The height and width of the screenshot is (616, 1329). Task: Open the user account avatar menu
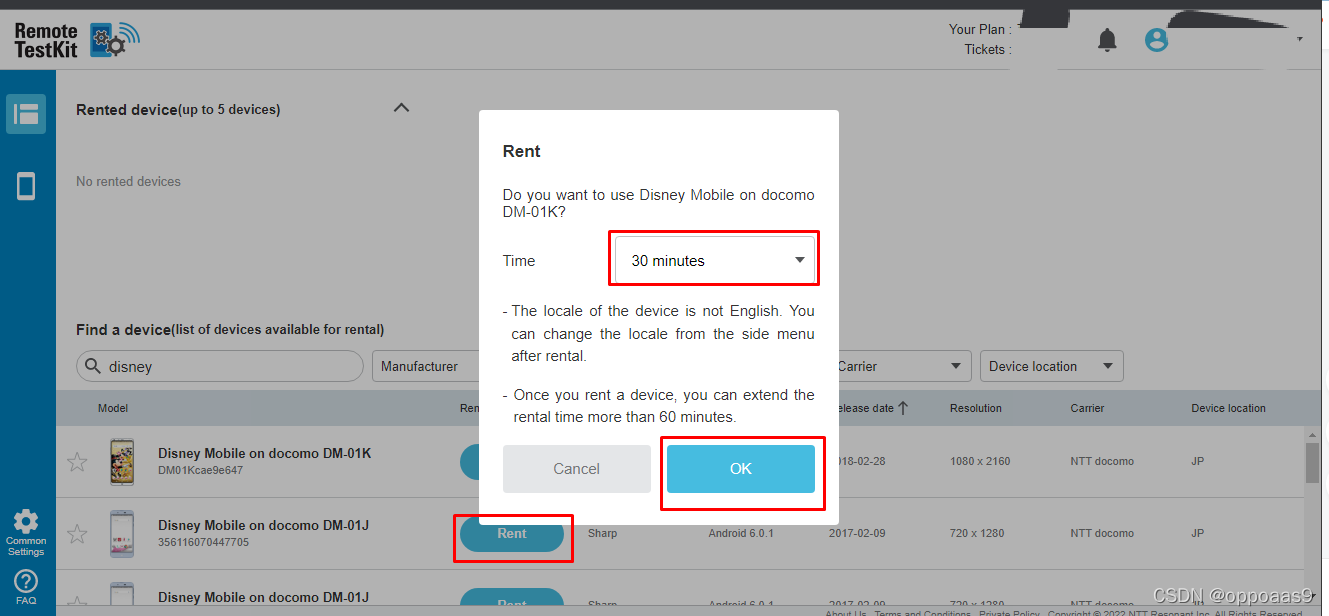(x=1157, y=40)
